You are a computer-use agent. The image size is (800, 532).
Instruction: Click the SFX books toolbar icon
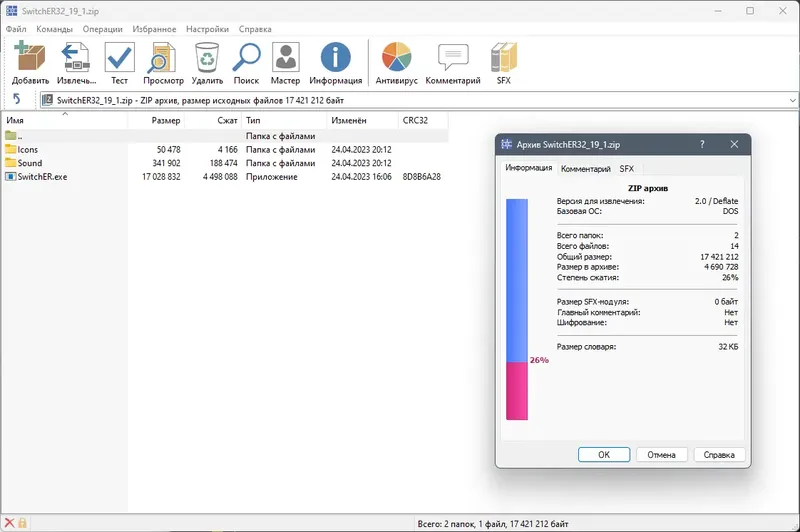(x=504, y=57)
